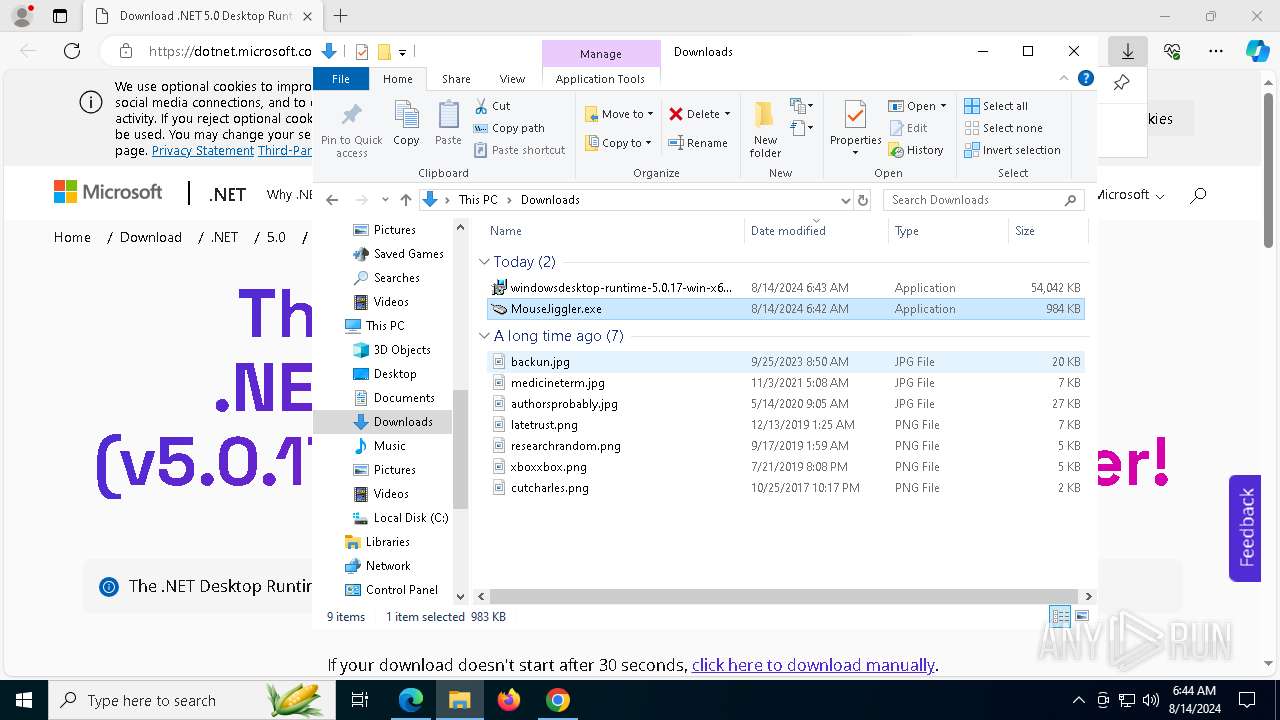Open Windows Start menu
This screenshot has width=1280, height=720.
[x=24, y=700]
